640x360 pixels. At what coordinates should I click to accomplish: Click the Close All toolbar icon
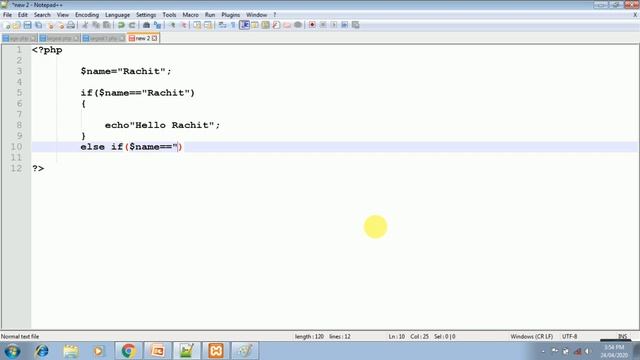pos(60,25)
